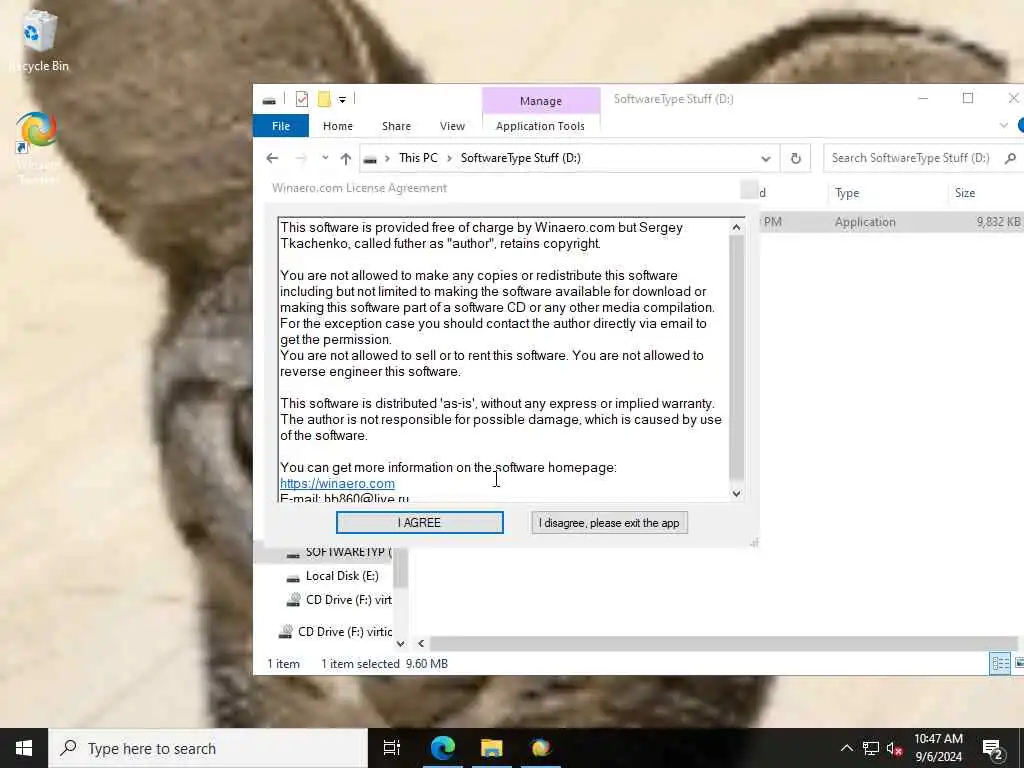
Task: Switch to Details view layout icon
Action: (1000, 664)
